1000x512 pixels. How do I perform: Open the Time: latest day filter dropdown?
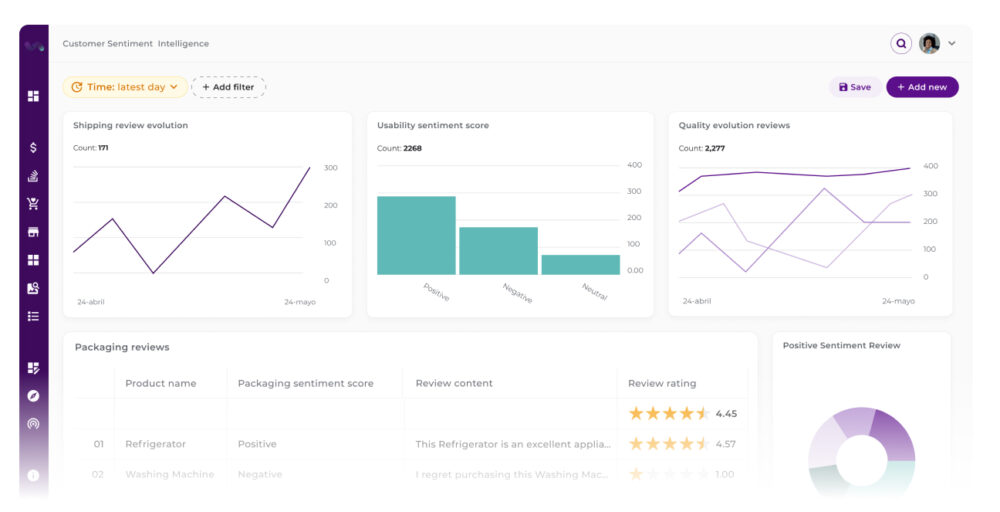point(124,87)
